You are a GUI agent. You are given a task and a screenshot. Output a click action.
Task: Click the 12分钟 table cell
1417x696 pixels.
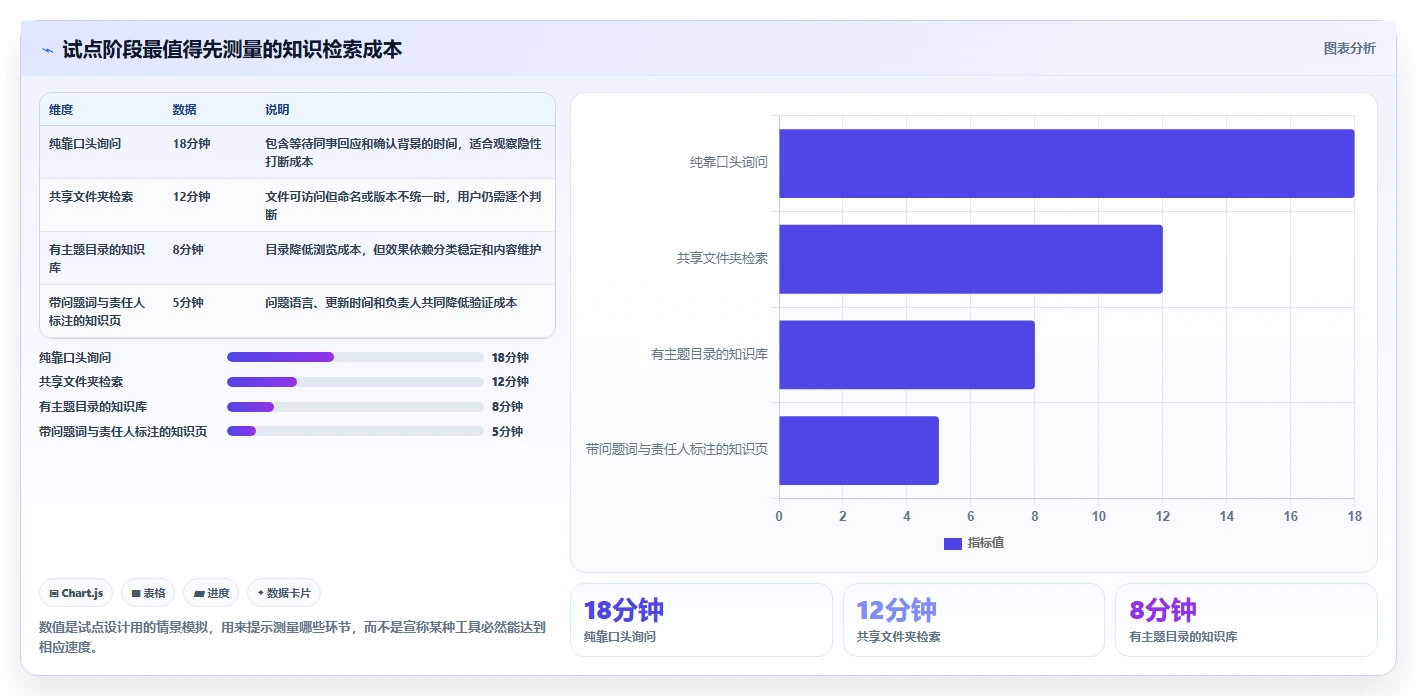point(209,205)
